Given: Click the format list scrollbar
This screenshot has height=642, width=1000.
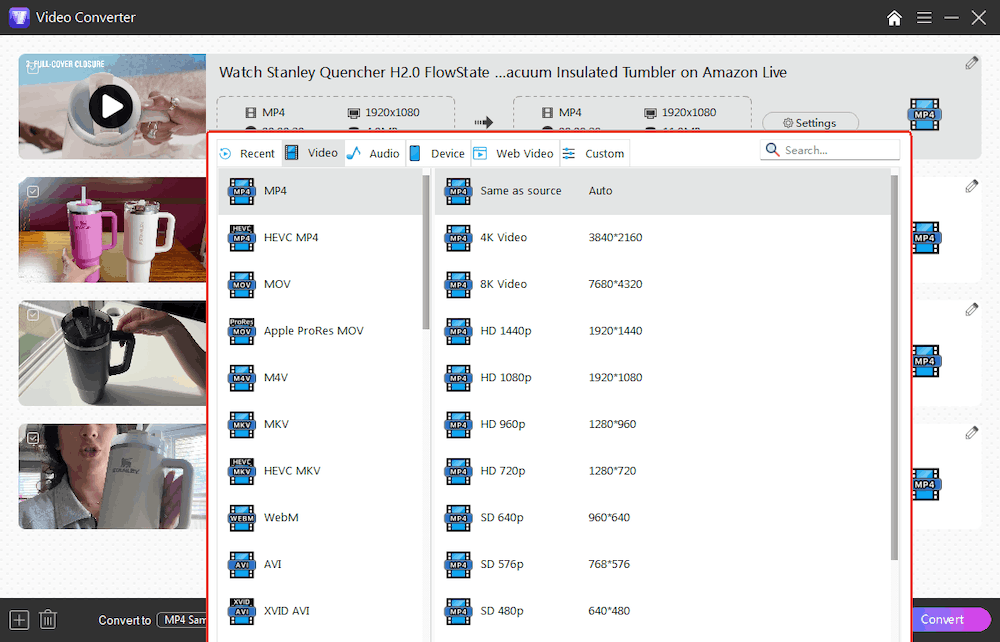Looking at the screenshot, I should [x=426, y=252].
